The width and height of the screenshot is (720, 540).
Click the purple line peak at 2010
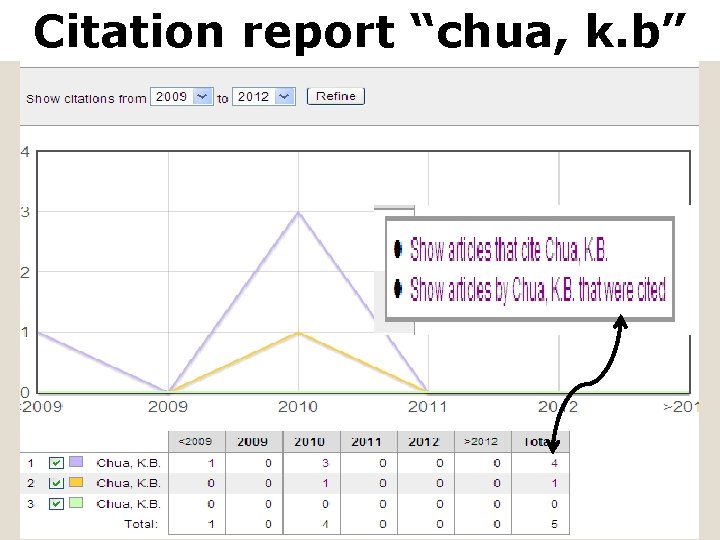coord(298,212)
